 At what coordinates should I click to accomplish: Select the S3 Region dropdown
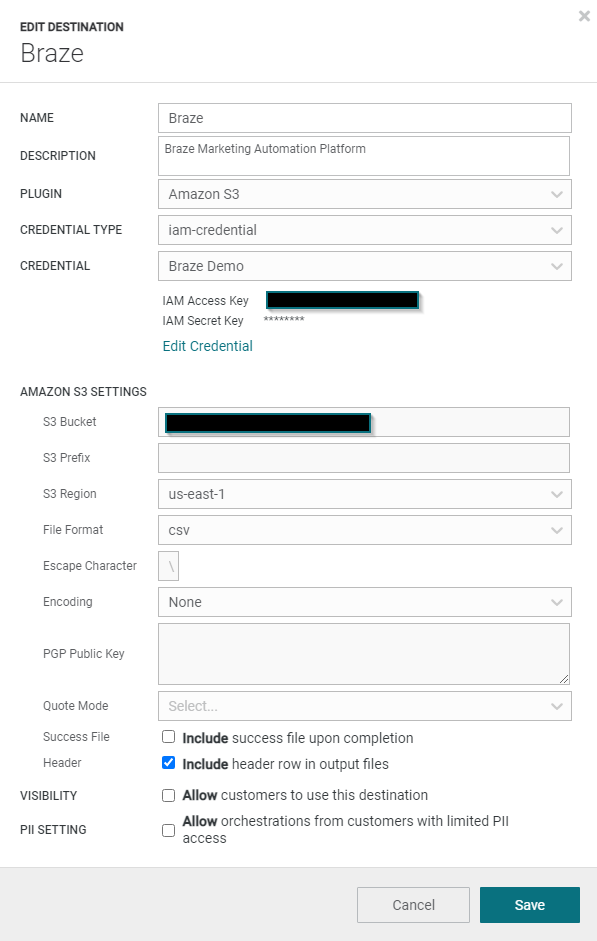click(365, 494)
